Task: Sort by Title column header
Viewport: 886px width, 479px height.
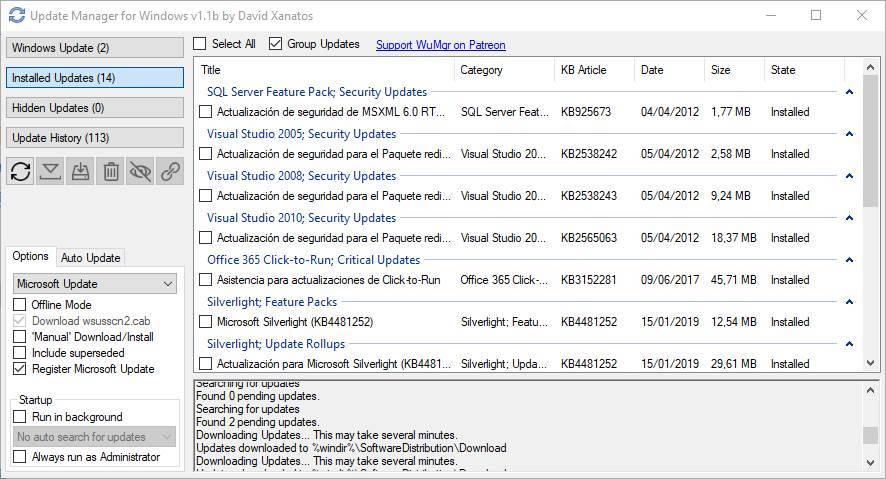Action: [324, 69]
